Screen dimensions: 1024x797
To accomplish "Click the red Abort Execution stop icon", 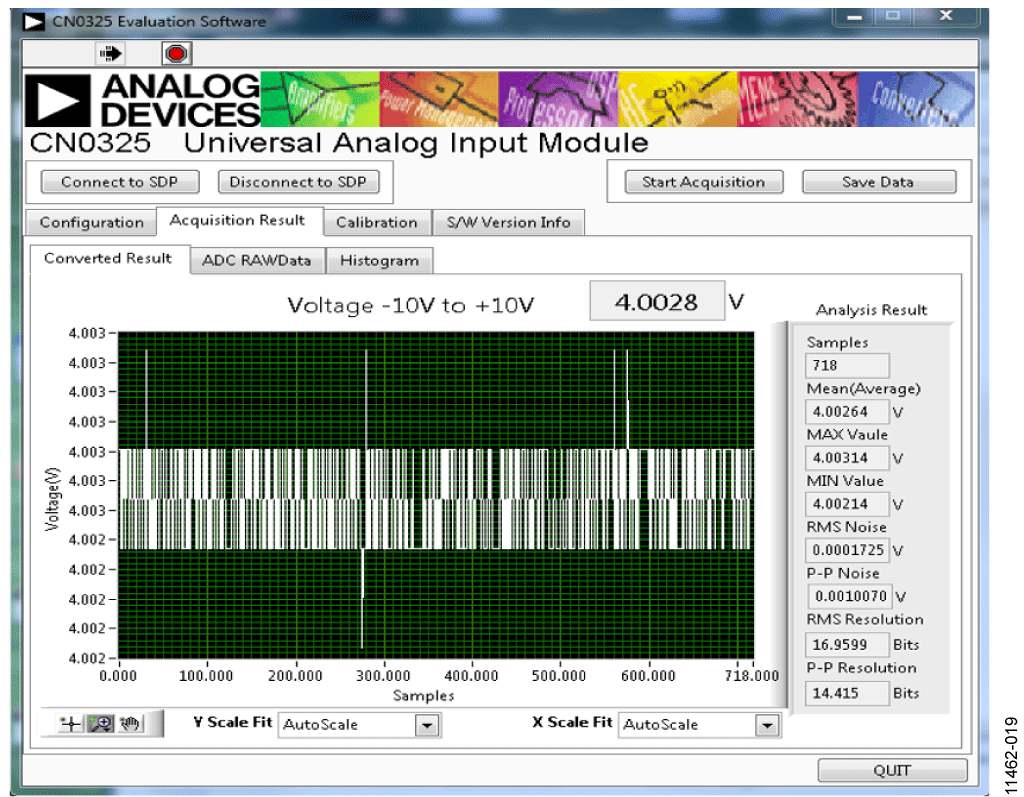I will click(176, 54).
